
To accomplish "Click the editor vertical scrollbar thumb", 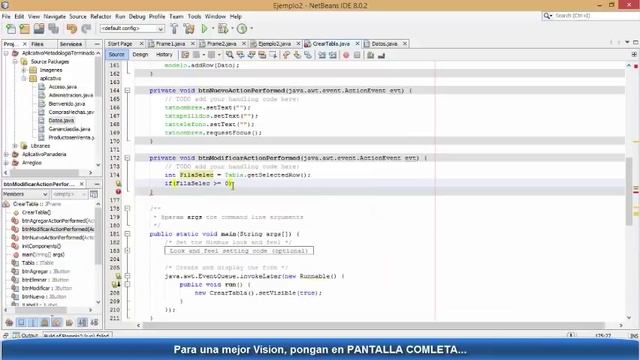I will point(629,191).
